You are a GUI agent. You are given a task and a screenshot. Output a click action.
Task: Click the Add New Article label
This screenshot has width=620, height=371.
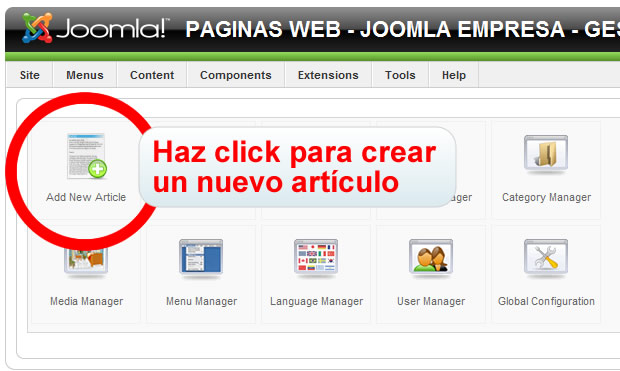[86, 197]
